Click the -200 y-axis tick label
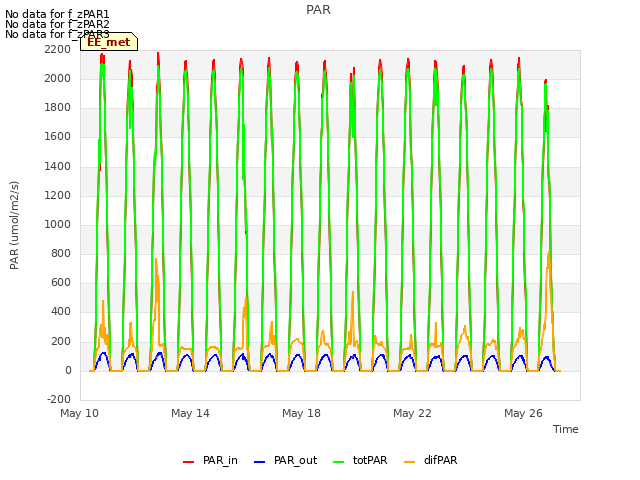640x480 pixels. (59, 399)
